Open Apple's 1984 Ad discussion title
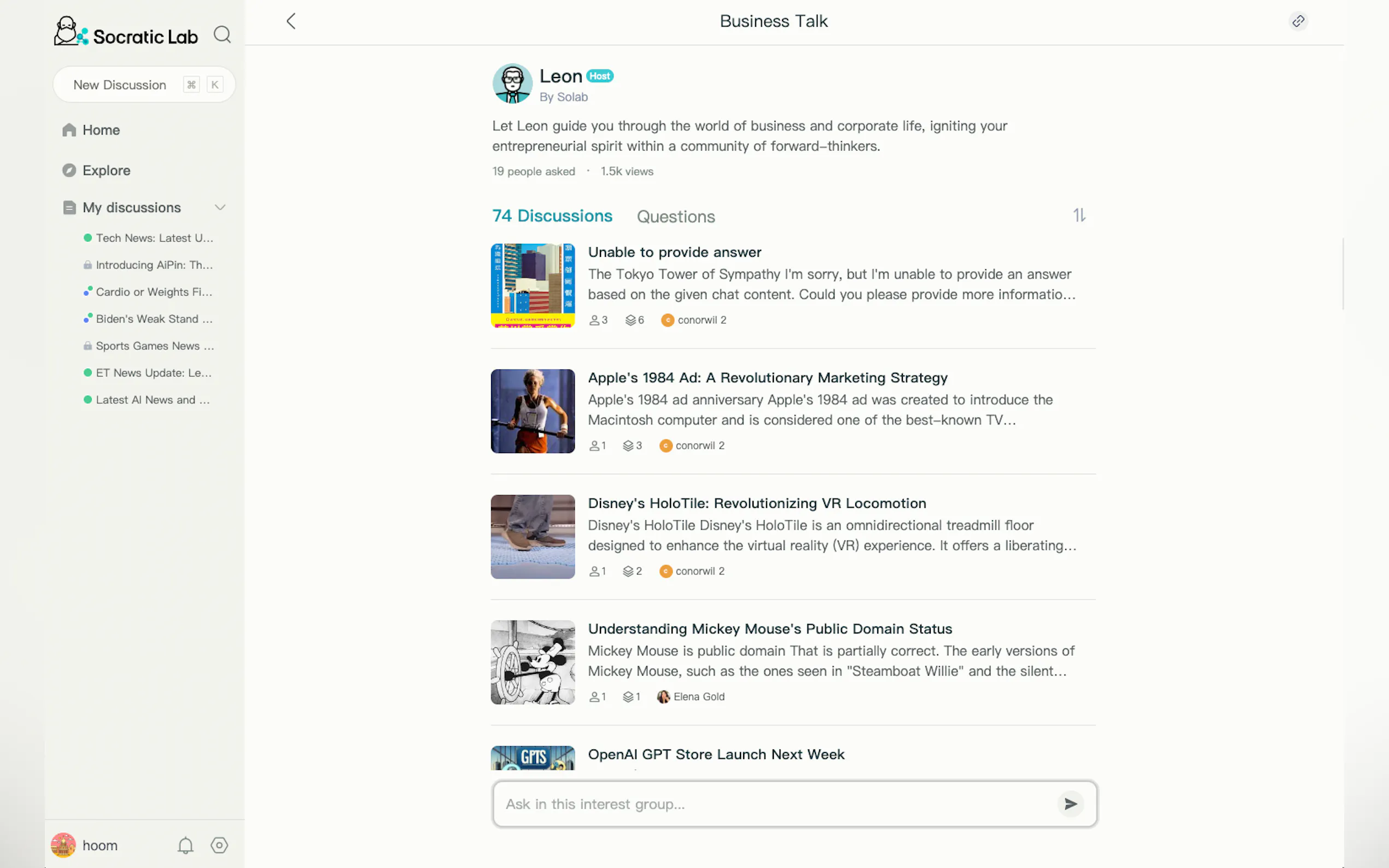Viewport: 1389px width, 868px height. [767, 378]
